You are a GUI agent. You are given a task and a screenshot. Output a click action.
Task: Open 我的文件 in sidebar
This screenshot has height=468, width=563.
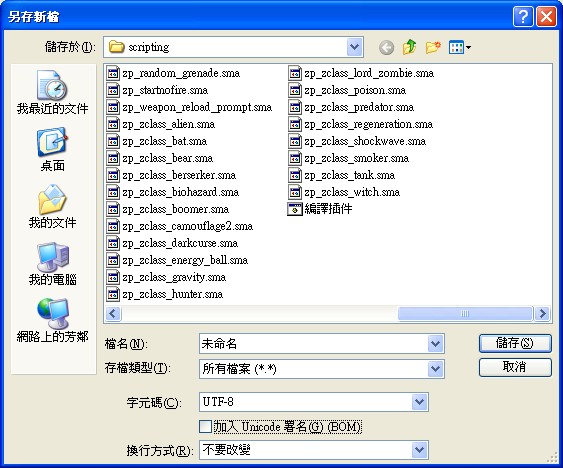coord(52,207)
